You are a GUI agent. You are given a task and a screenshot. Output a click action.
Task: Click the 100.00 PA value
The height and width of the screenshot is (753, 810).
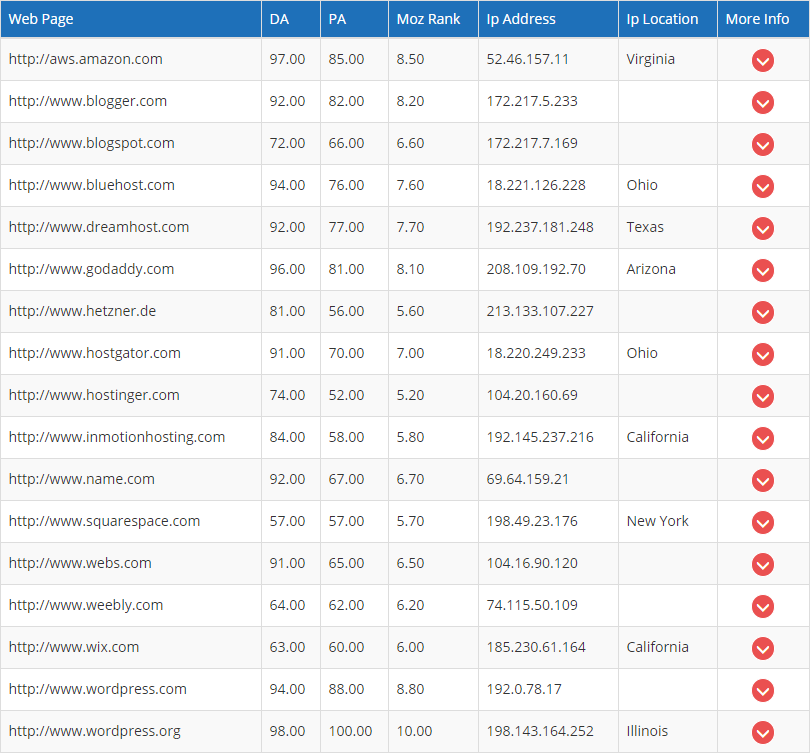(350, 731)
